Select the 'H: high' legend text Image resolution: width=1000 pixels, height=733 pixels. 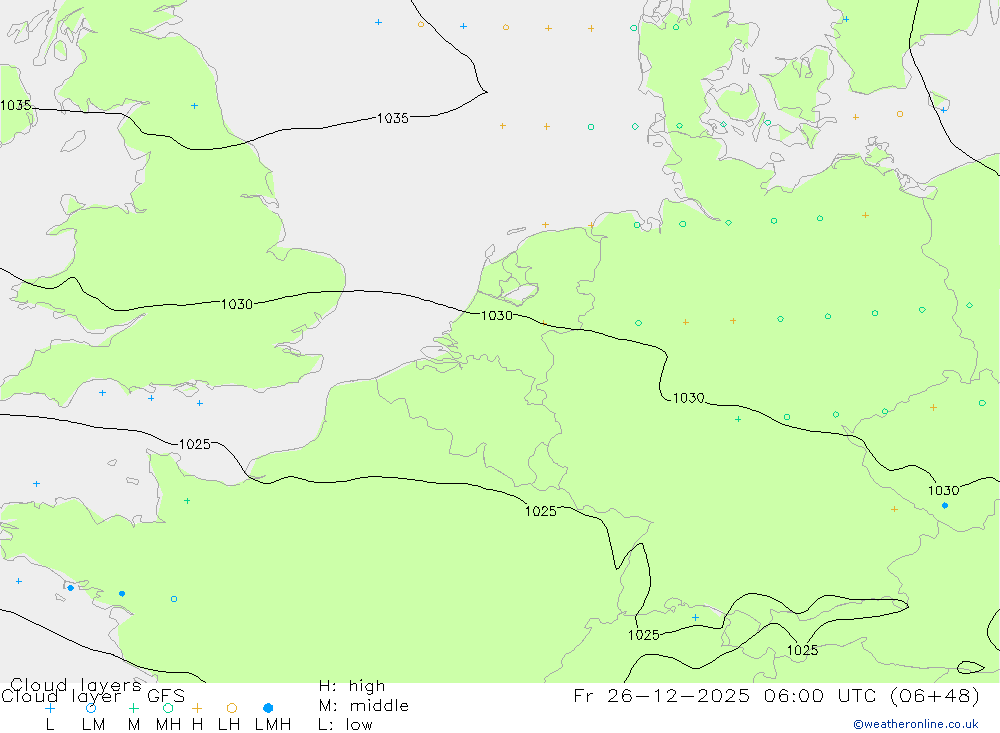[x=352, y=686]
